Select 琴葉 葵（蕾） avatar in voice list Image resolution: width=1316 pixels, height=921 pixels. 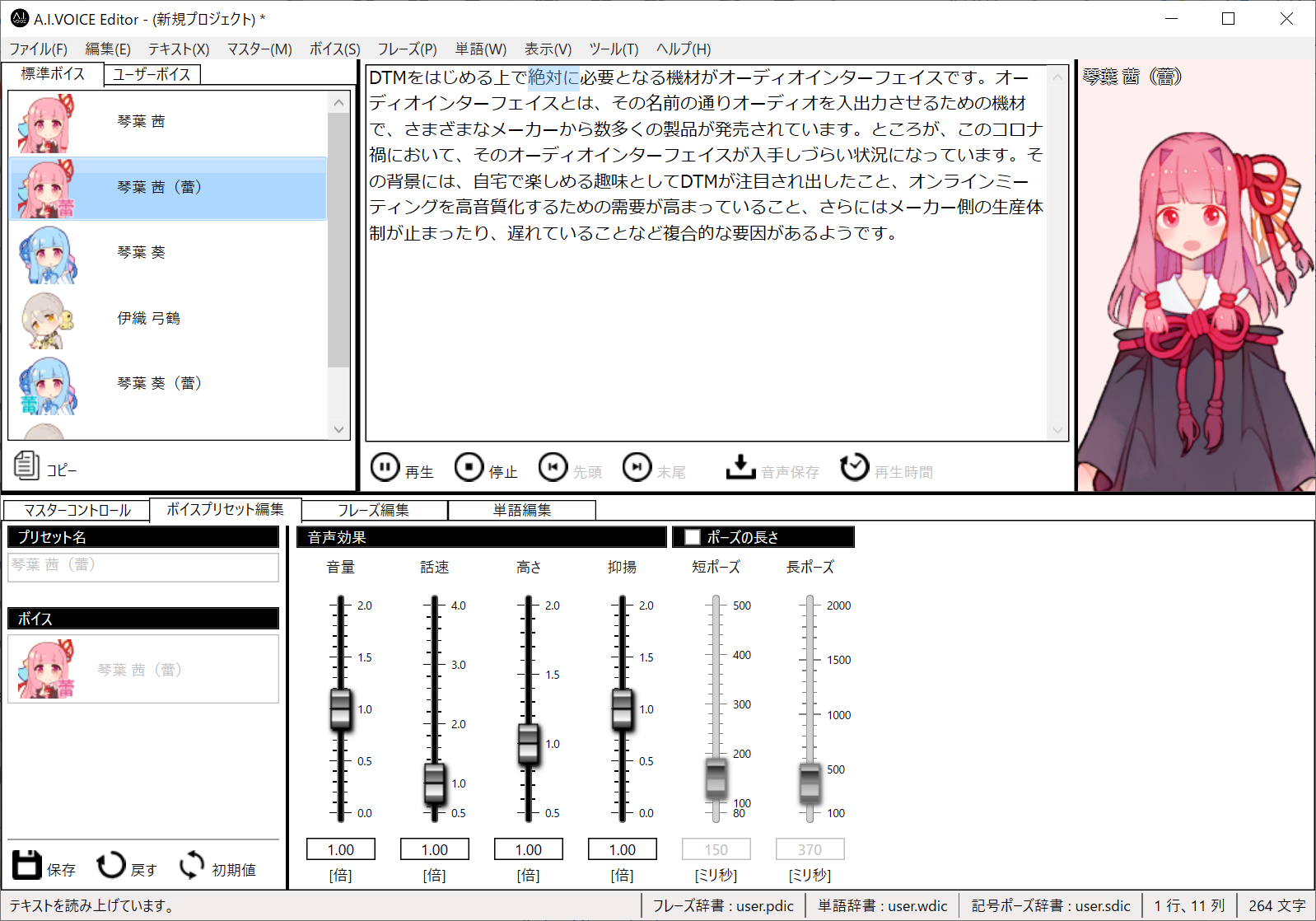pyautogui.click(x=47, y=386)
